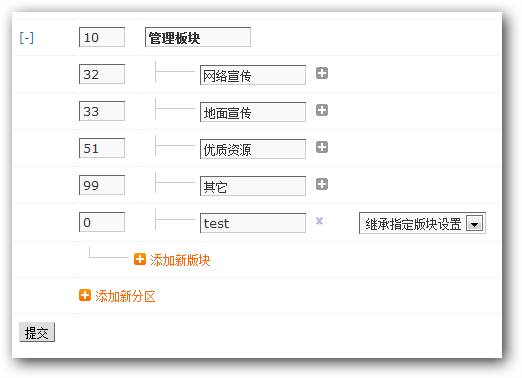This screenshot has width=522, height=378.
Task: Select the 网络宣传 name field
Action: [x=253, y=75]
